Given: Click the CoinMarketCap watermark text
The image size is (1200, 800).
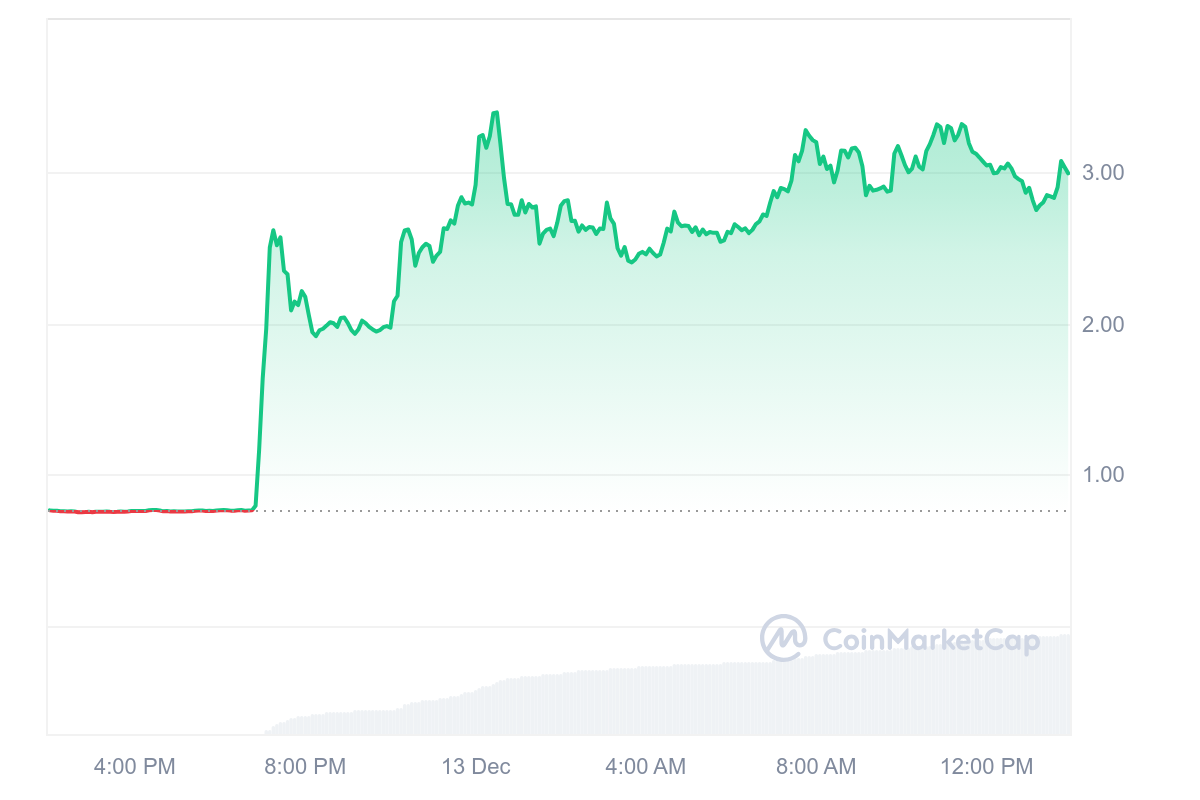Looking at the screenshot, I should [x=931, y=640].
